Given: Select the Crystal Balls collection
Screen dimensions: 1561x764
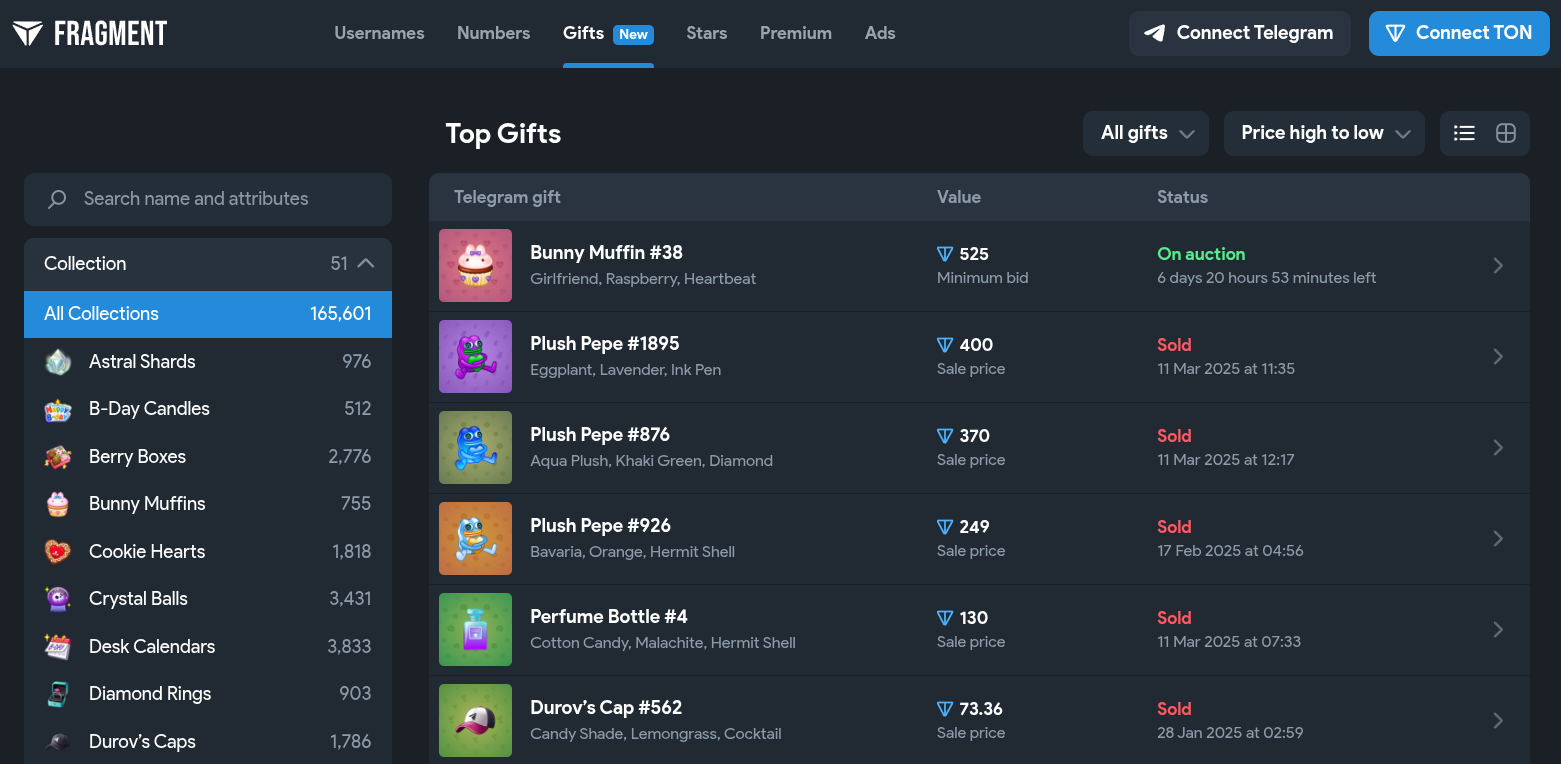Looking at the screenshot, I should click(208, 599).
